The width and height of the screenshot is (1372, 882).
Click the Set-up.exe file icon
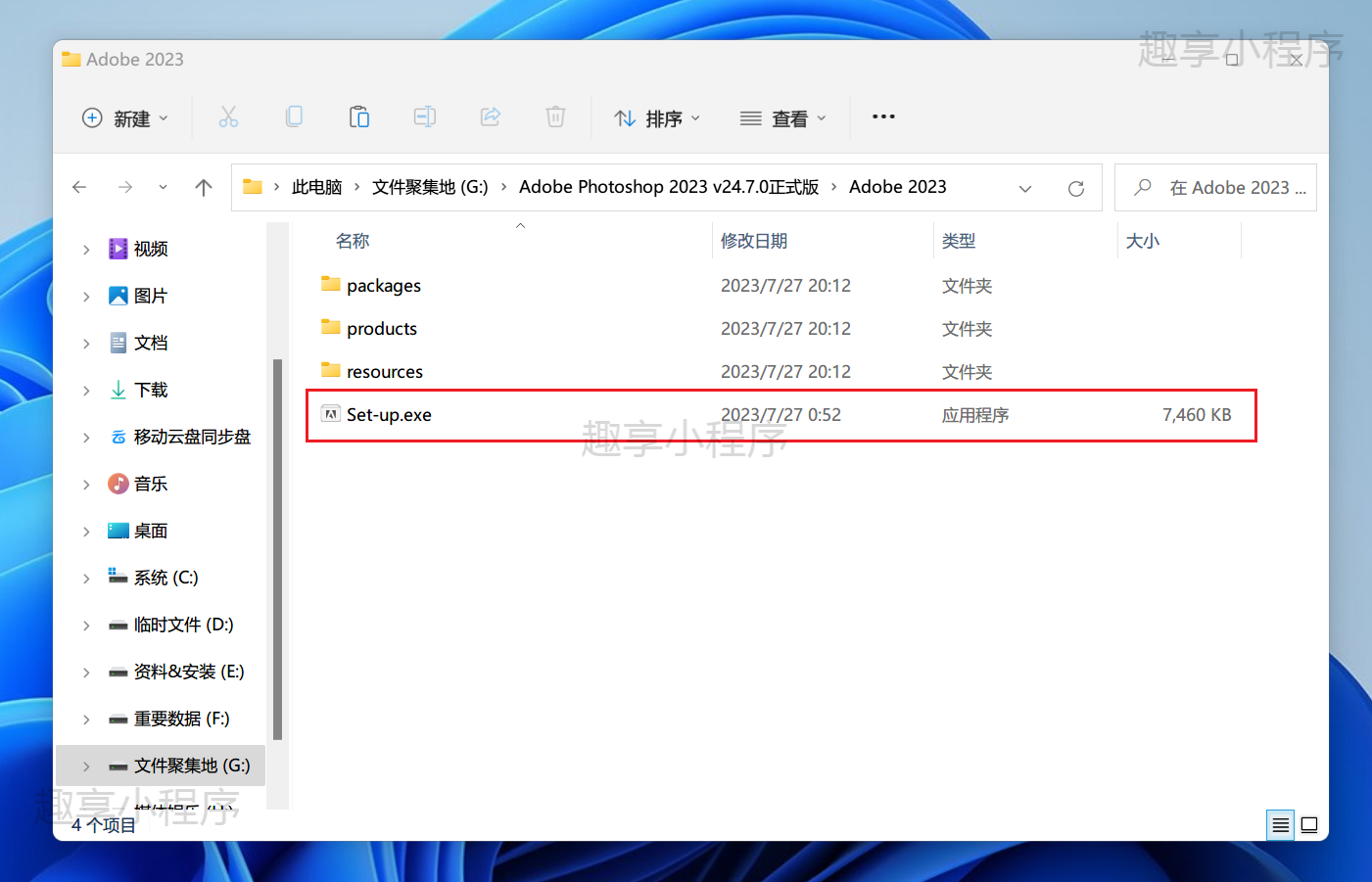tap(331, 414)
